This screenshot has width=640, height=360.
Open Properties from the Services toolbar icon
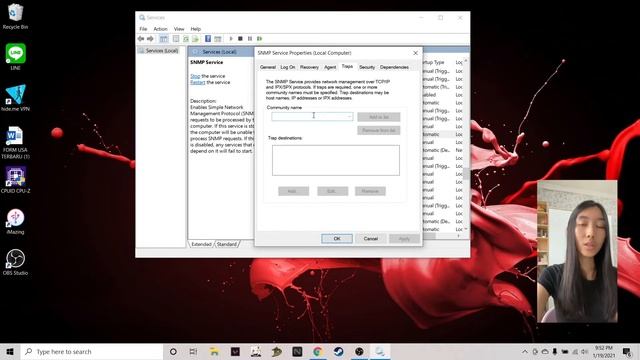[176, 38]
